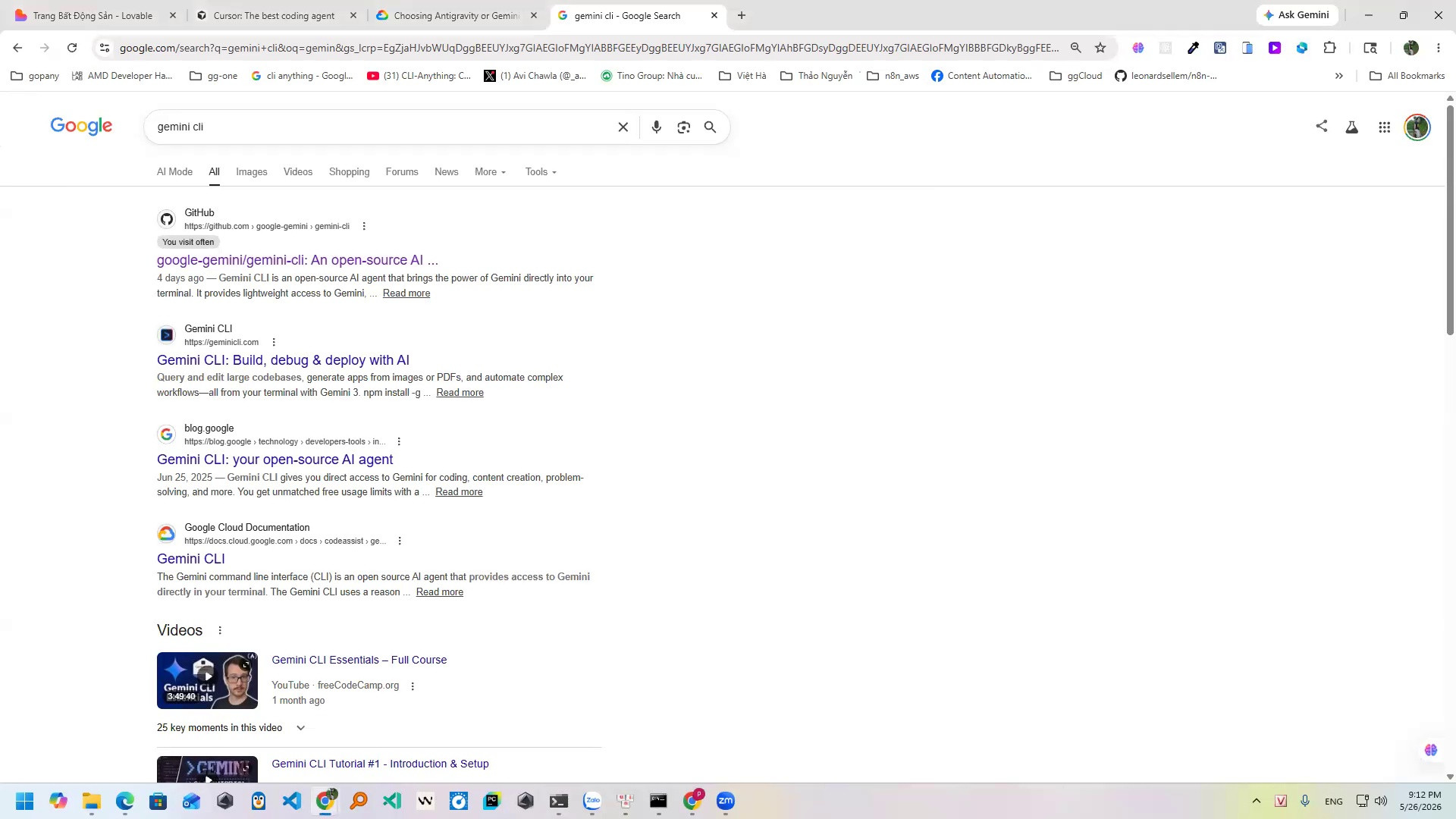
Task: Open Google Lens image search
Action: coord(683,127)
